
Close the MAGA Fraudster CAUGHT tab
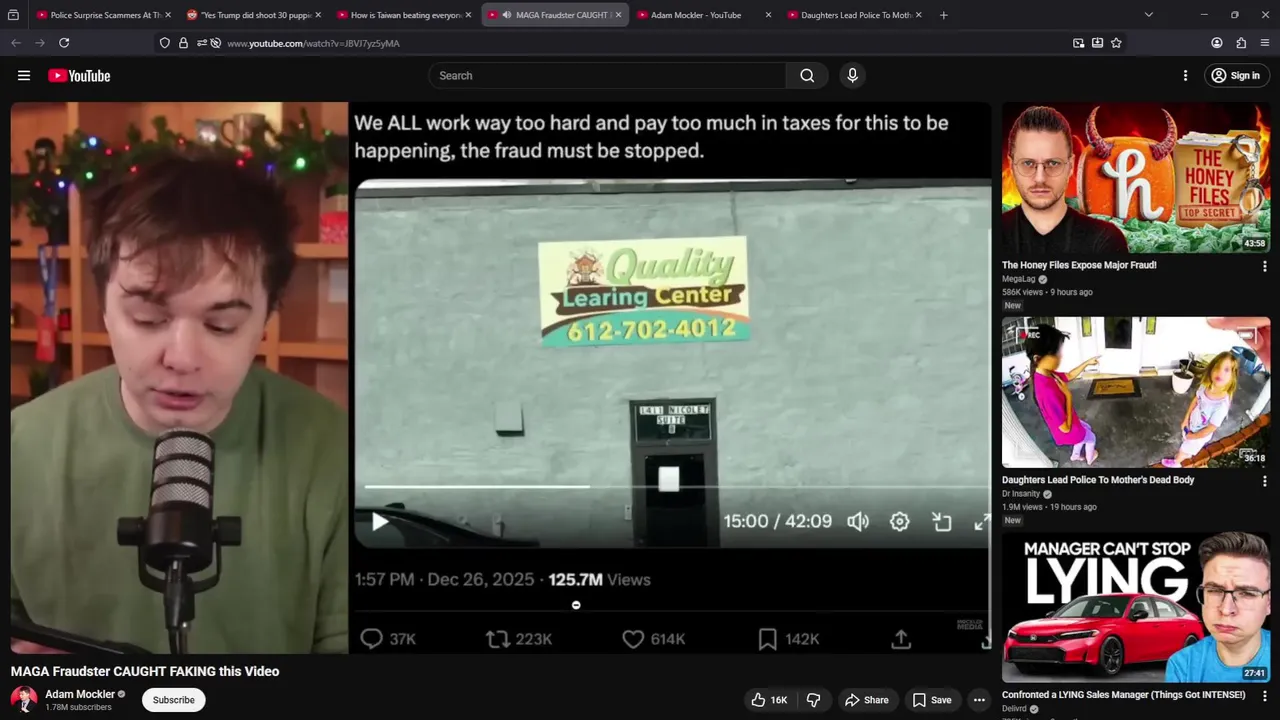tap(618, 15)
